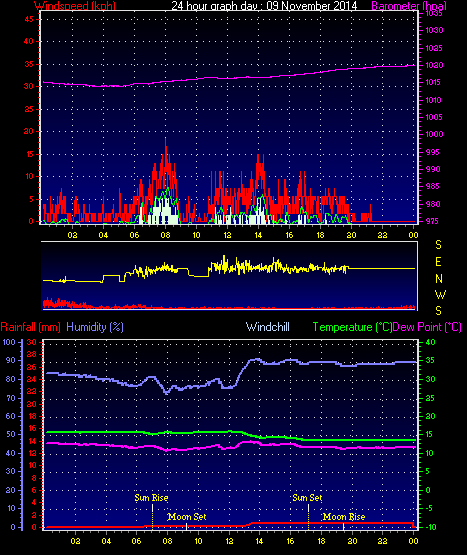Click the '20' hour label under the wind graph
Image resolution: width=467 pixels, height=555 pixels.
351,235
